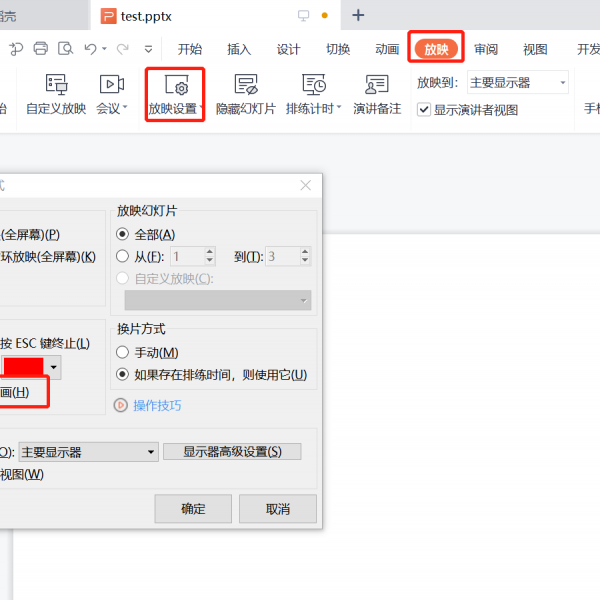Open the 操作技巧 tips link
The width and height of the screenshot is (600, 600).
(157, 405)
